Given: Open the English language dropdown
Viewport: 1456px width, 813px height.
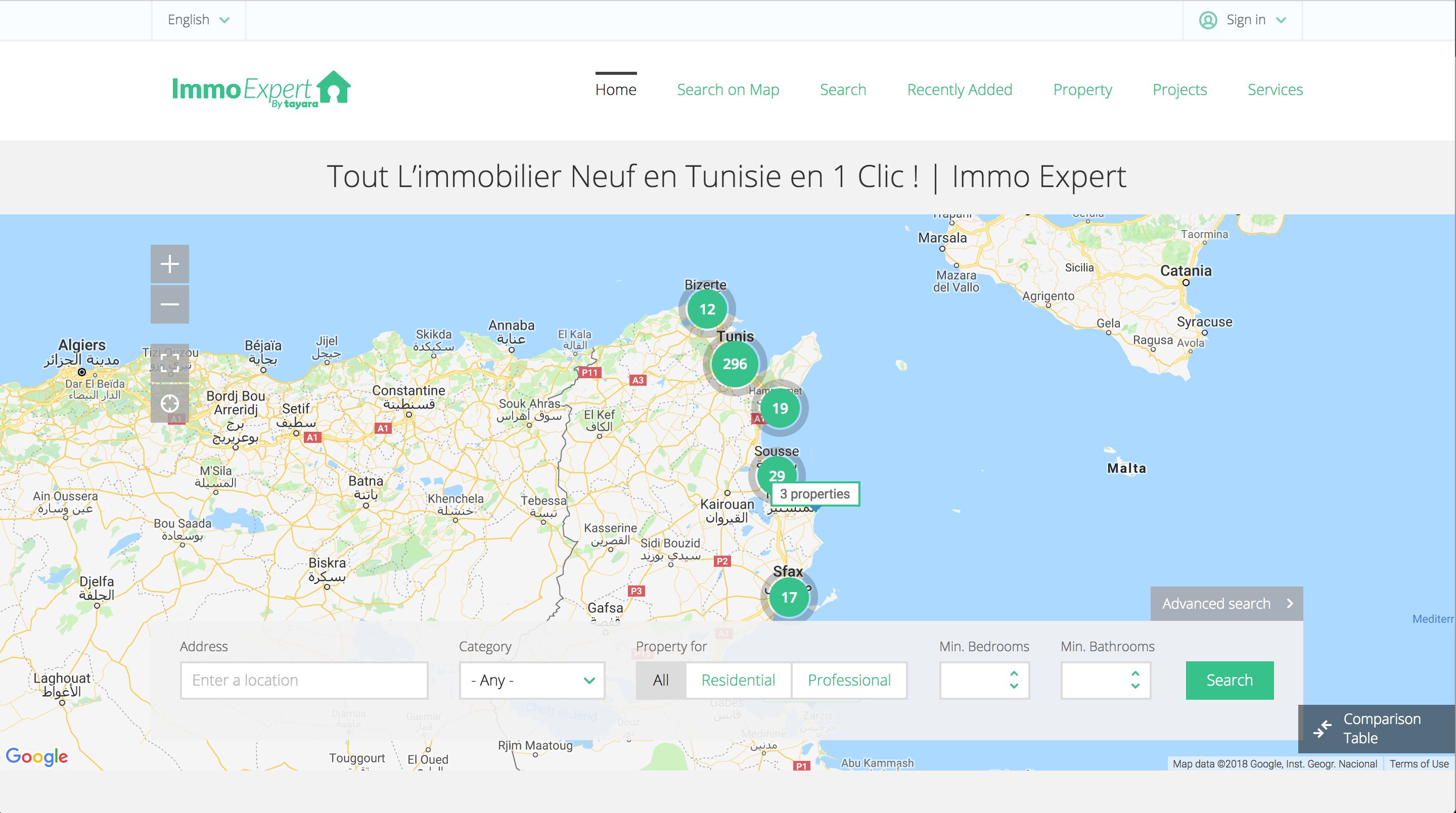Looking at the screenshot, I should (198, 19).
